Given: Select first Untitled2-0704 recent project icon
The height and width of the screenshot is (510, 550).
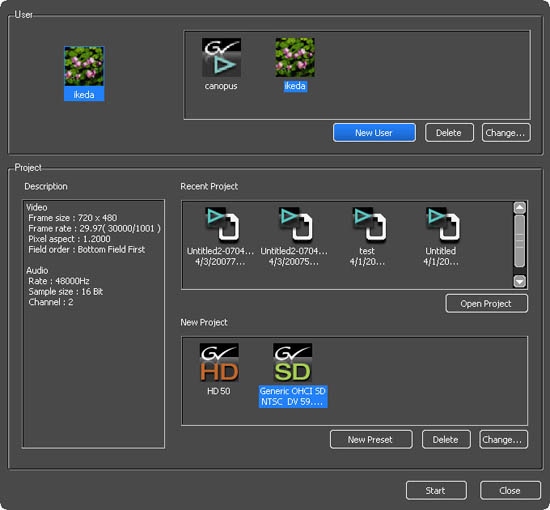Looking at the screenshot, I should click(222, 225).
